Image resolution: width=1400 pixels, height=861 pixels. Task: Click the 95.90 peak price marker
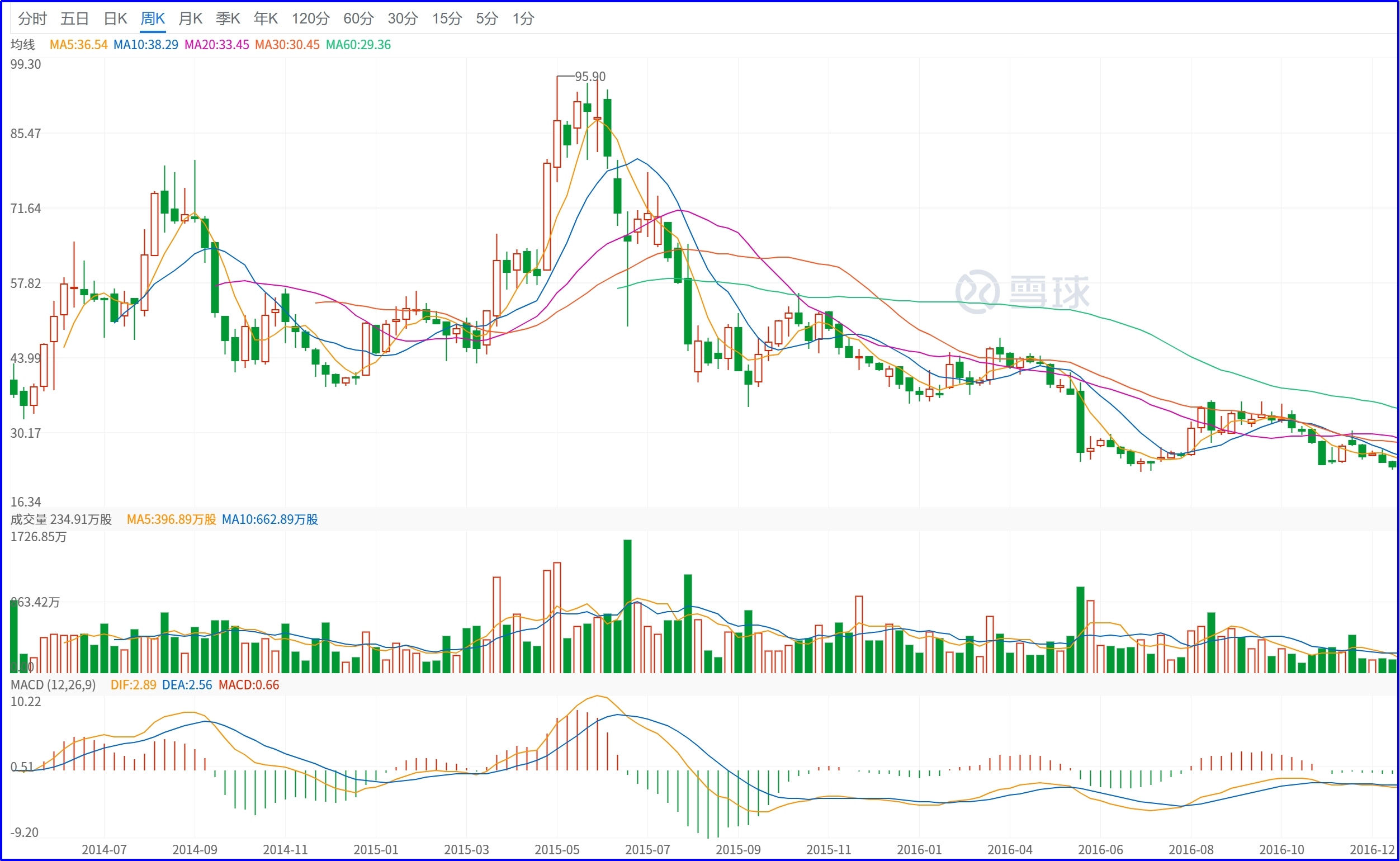click(590, 76)
